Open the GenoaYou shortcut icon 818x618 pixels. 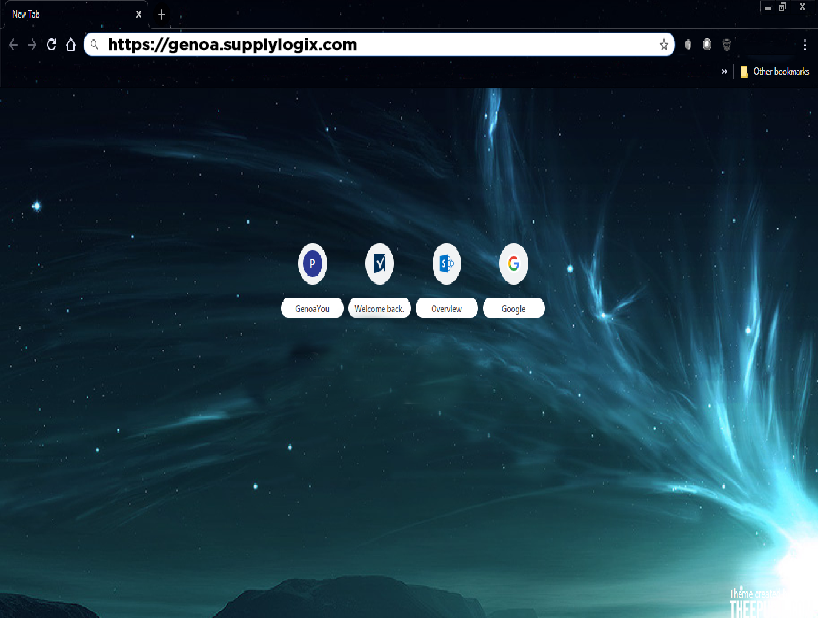(x=313, y=264)
